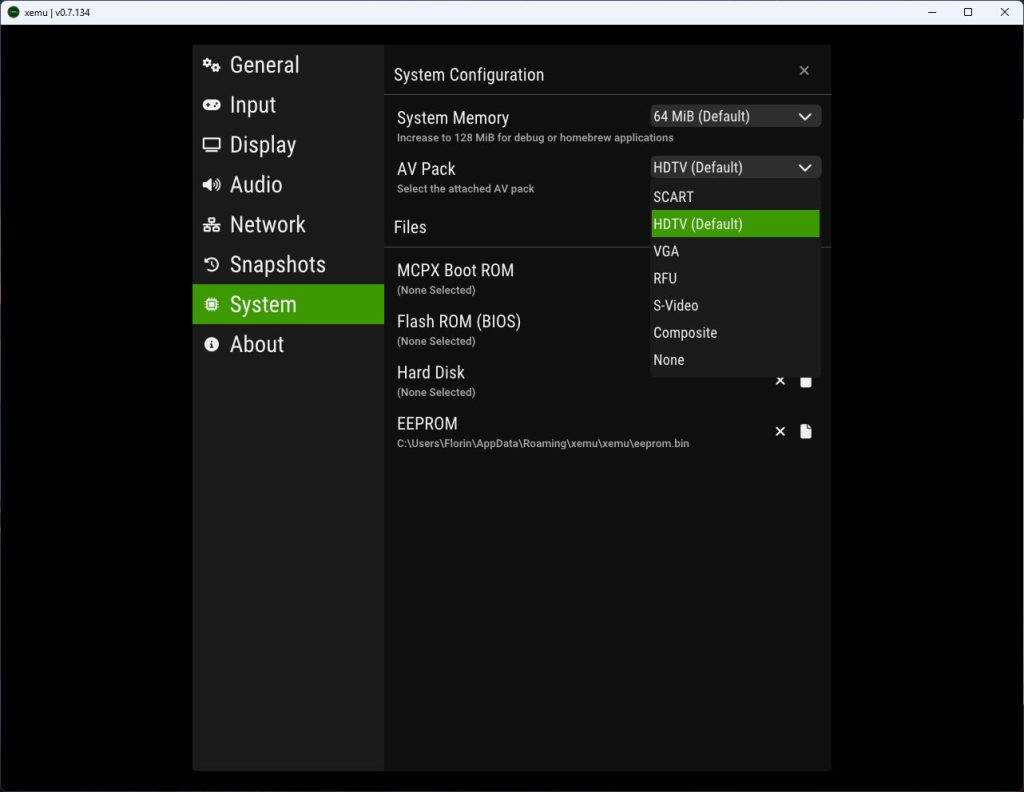Click the MCPX Boot ROM label

point(455,270)
